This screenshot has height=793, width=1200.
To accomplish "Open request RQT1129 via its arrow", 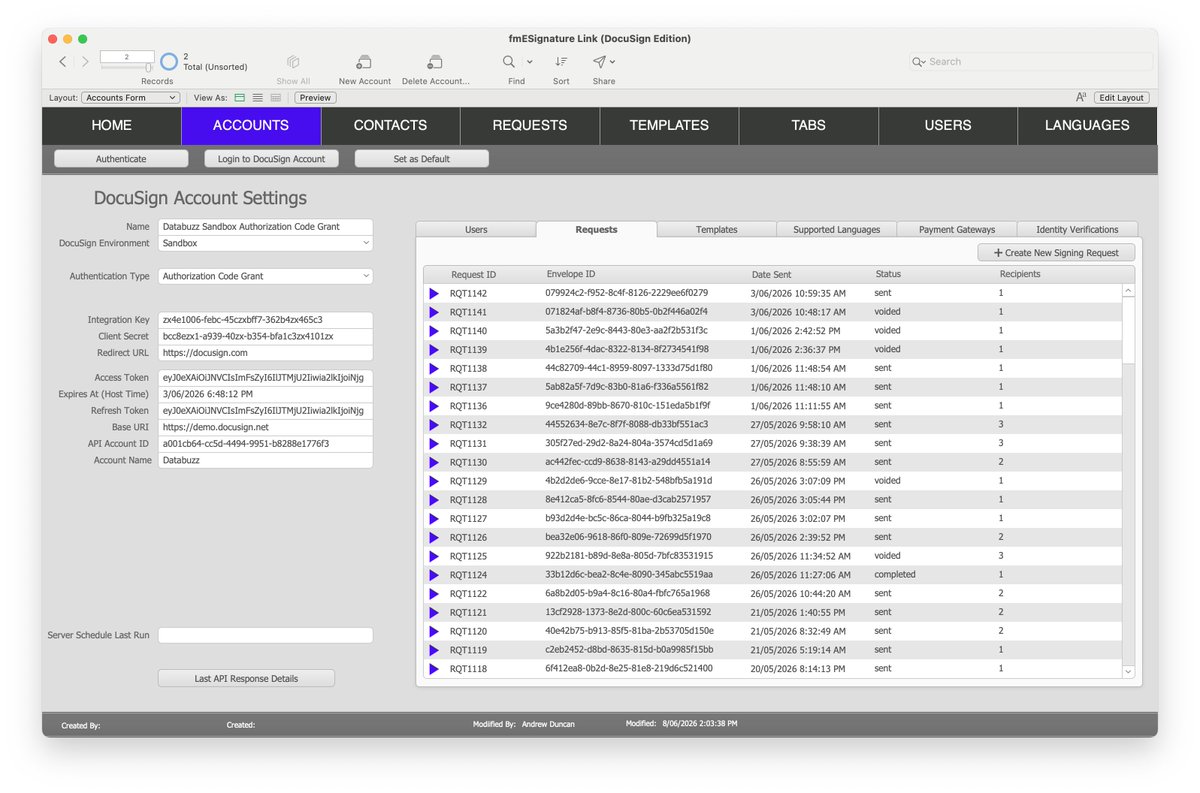I will click(x=434, y=481).
